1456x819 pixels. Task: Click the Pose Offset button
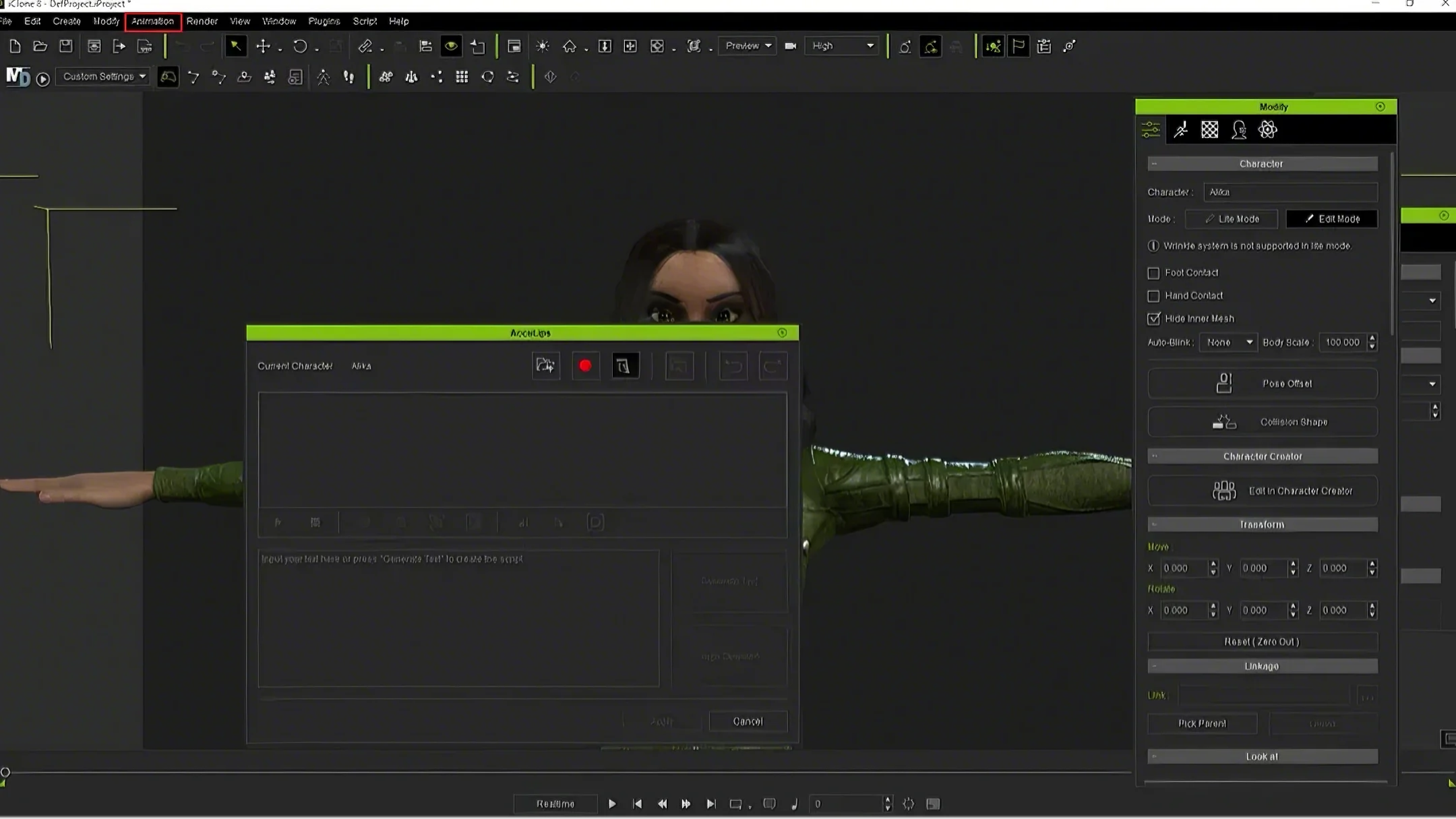[x=1262, y=384]
